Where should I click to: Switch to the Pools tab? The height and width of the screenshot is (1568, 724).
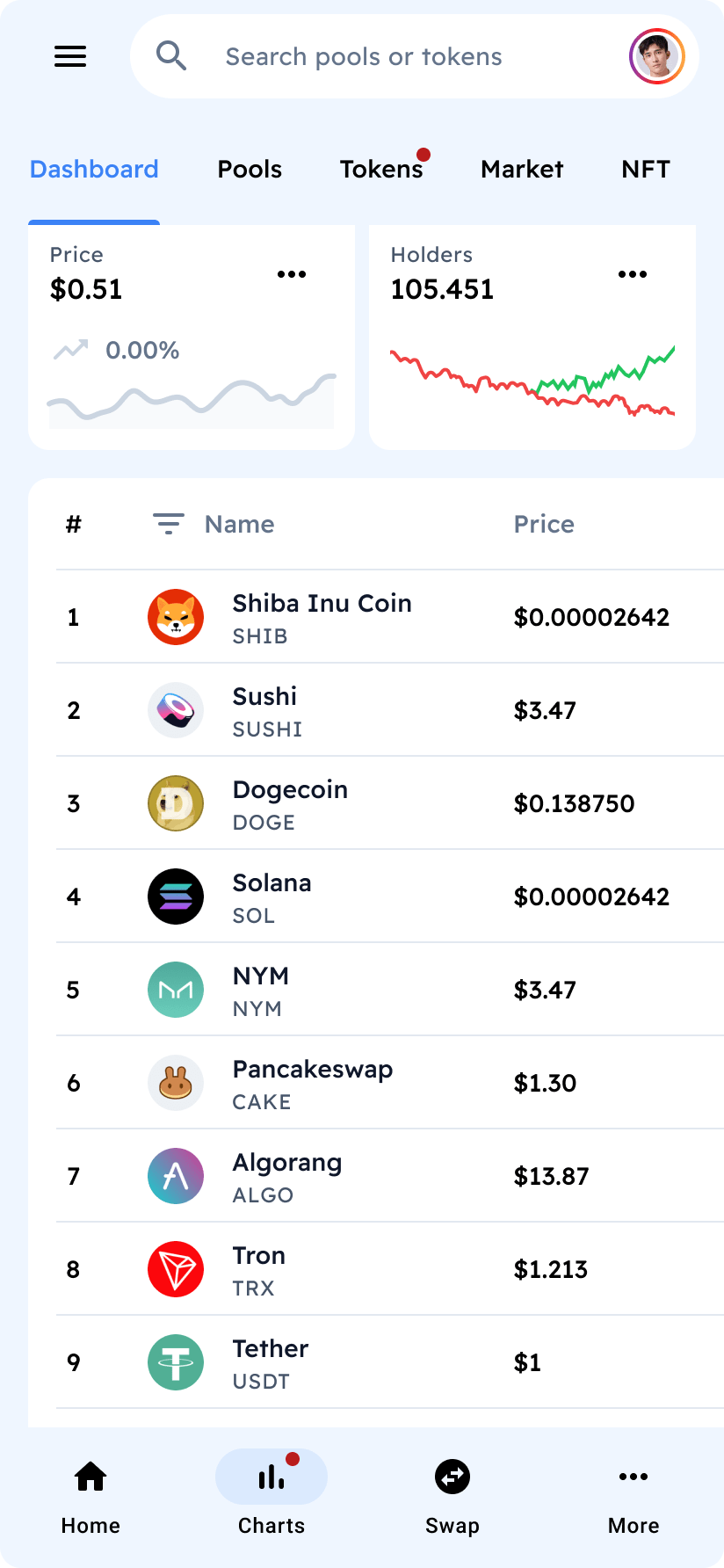pos(250,169)
